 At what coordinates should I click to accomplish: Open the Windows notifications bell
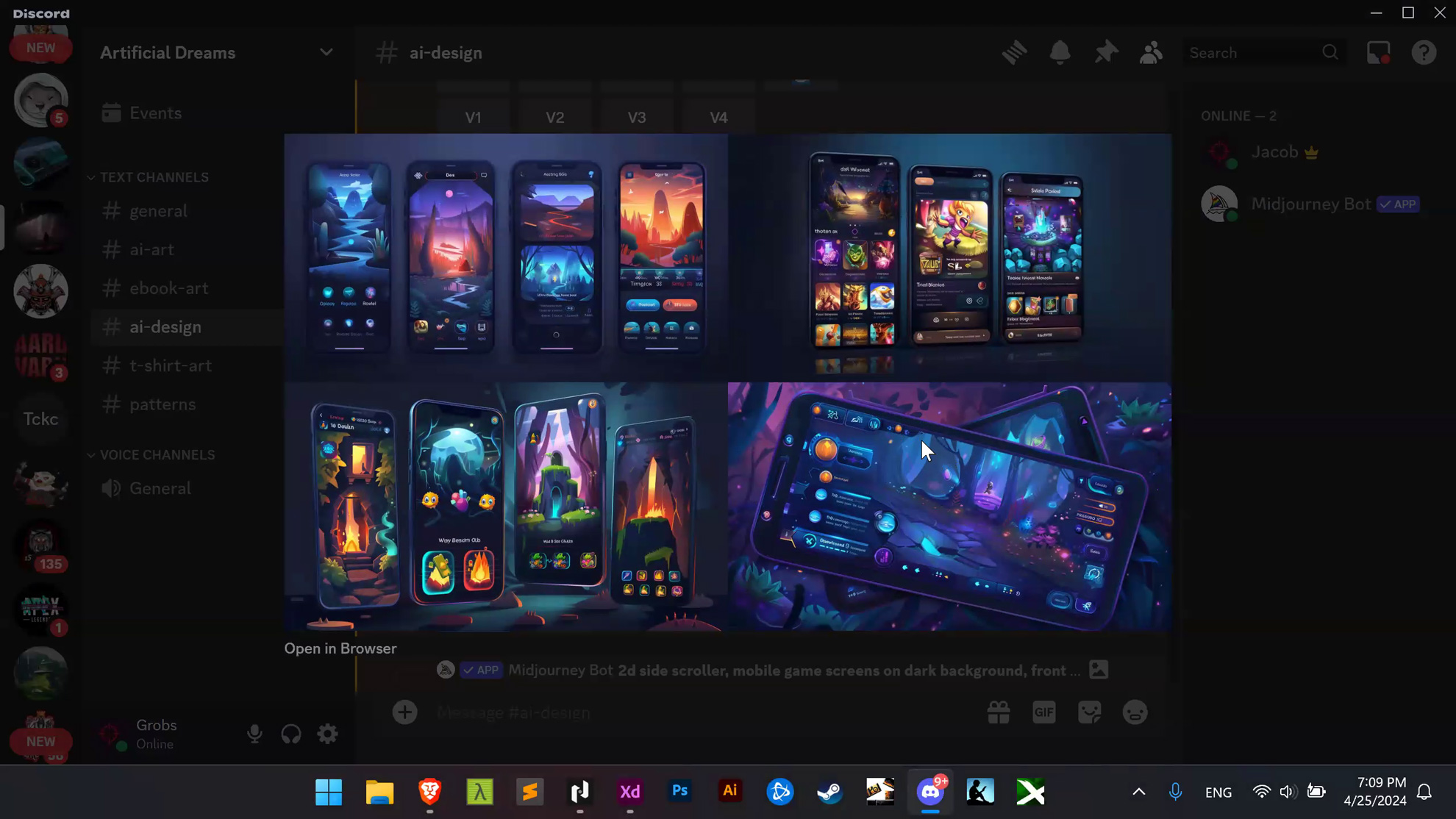pos(1424,792)
